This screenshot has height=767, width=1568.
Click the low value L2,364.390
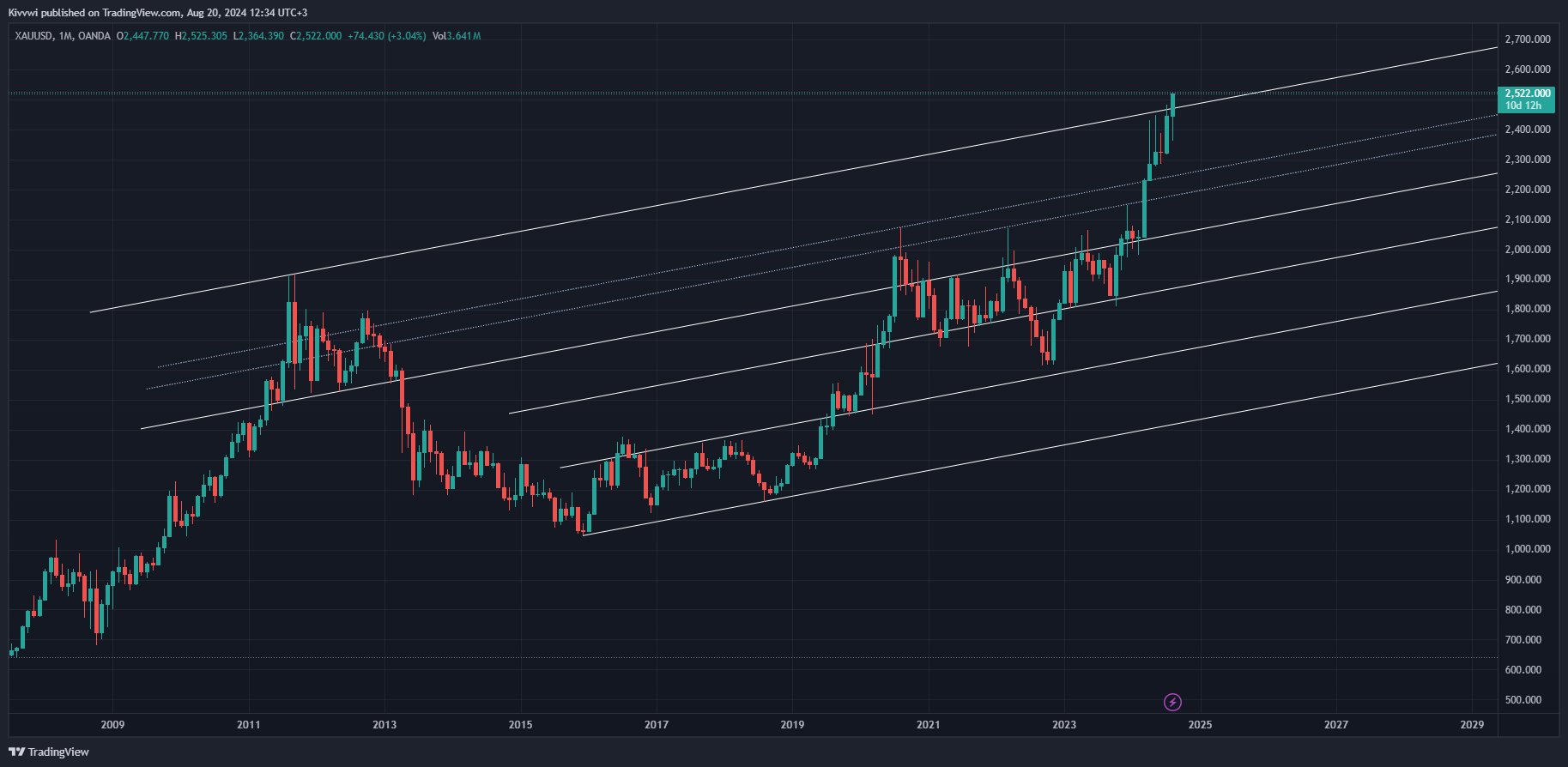point(258,36)
